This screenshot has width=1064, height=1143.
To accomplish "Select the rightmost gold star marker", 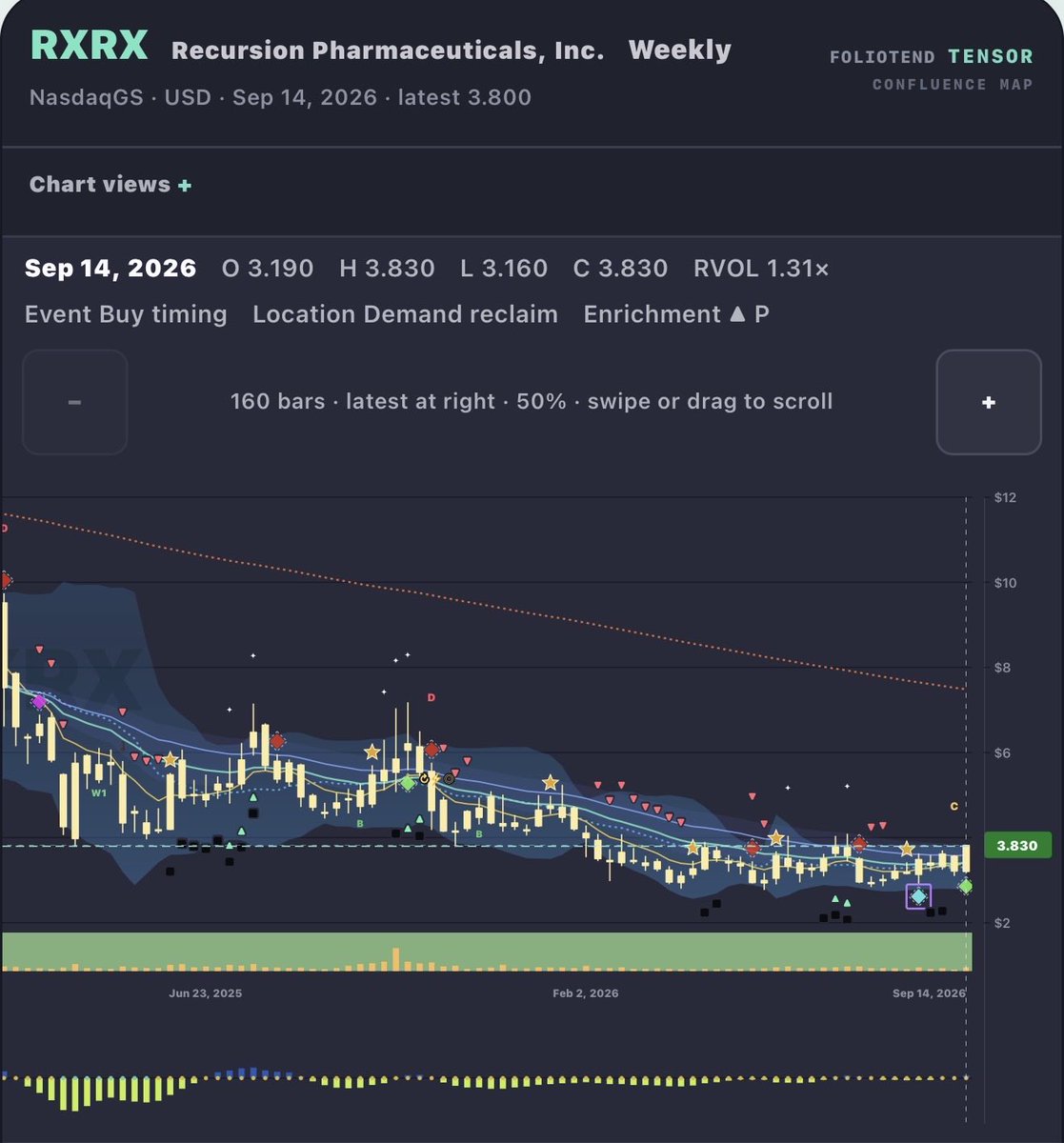I will coord(907,849).
